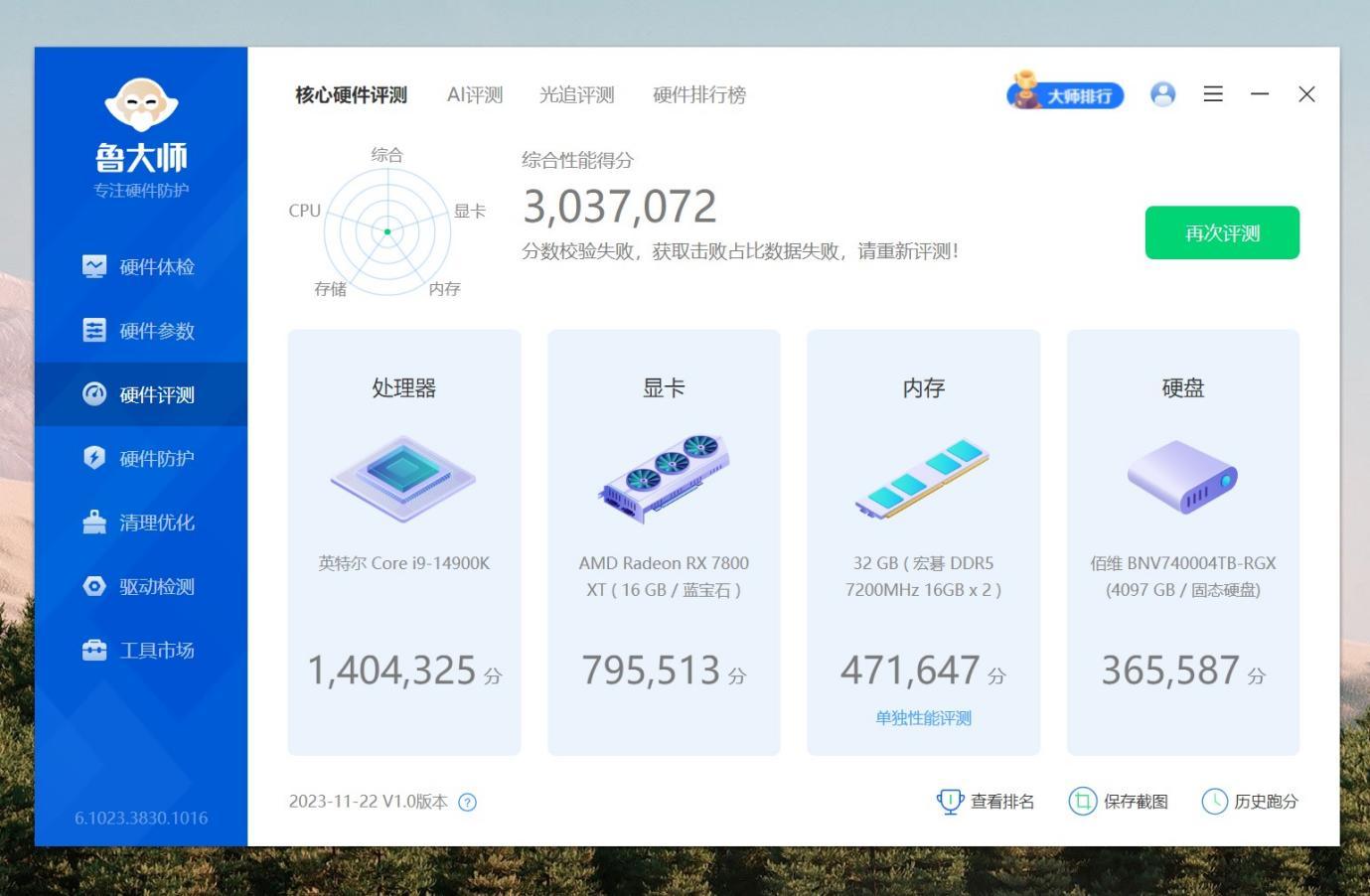Click the 佰维 BNV740004TB-RGX disk text
Screen dimensions: 1370x896
tap(1183, 576)
